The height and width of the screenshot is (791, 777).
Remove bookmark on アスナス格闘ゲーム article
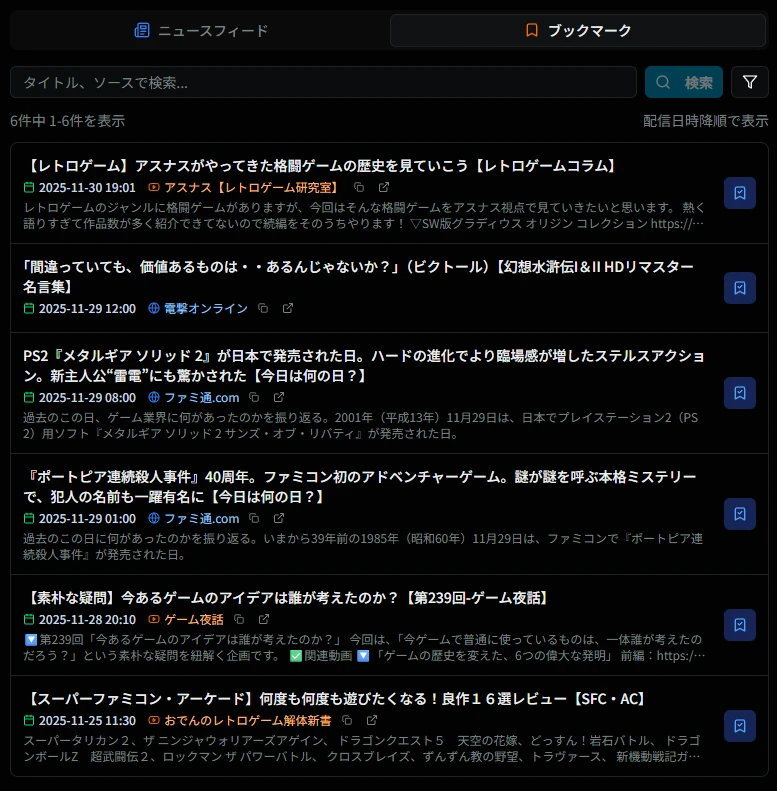[x=740, y=193]
